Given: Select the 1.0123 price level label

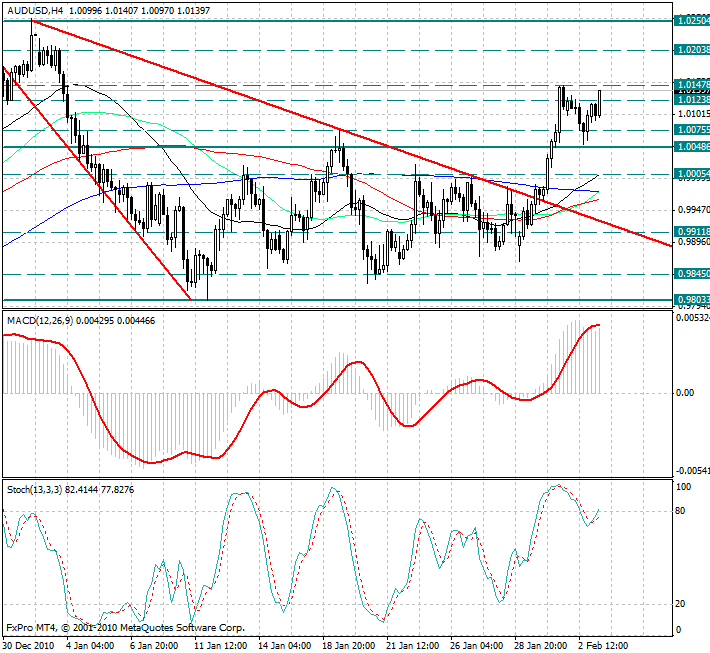Looking at the screenshot, I should (x=692, y=100).
